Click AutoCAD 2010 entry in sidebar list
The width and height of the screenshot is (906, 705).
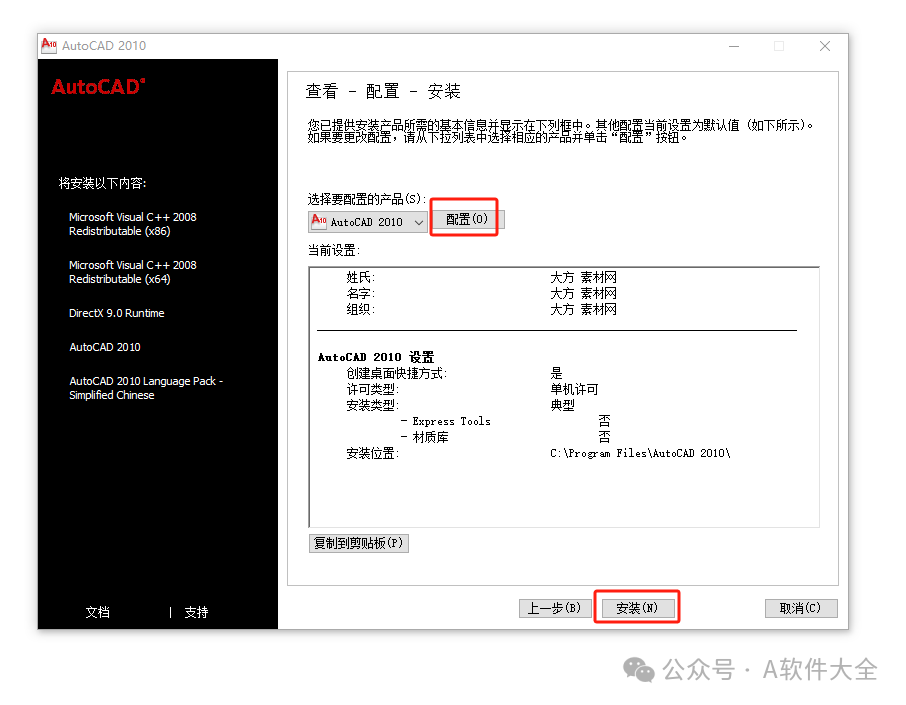105,347
